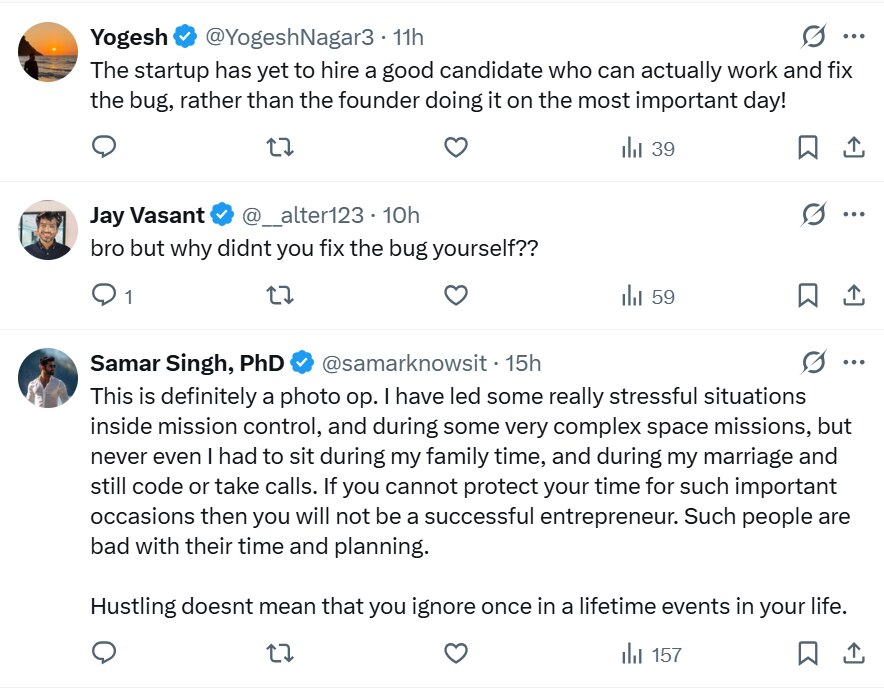The height and width of the screenshot is (696, 884).
Task: Bookmark Samar Singh's tweet
Action: tap(808, 654)
